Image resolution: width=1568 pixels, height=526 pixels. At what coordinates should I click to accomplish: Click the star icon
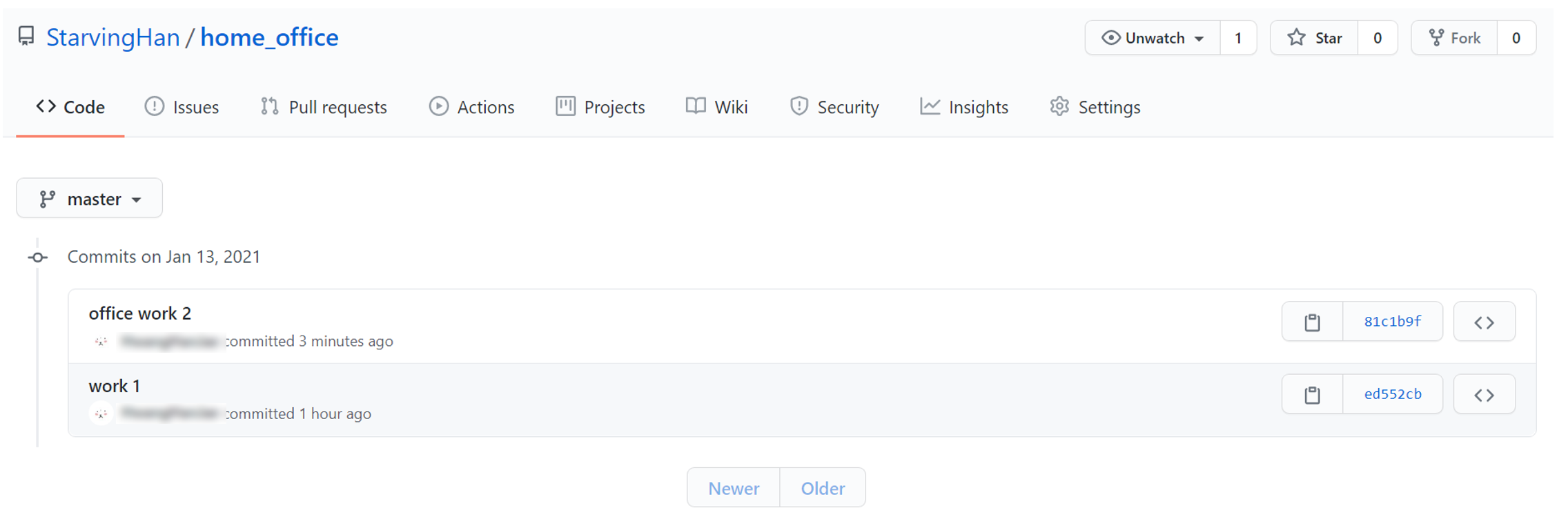tap(1296, 37)
